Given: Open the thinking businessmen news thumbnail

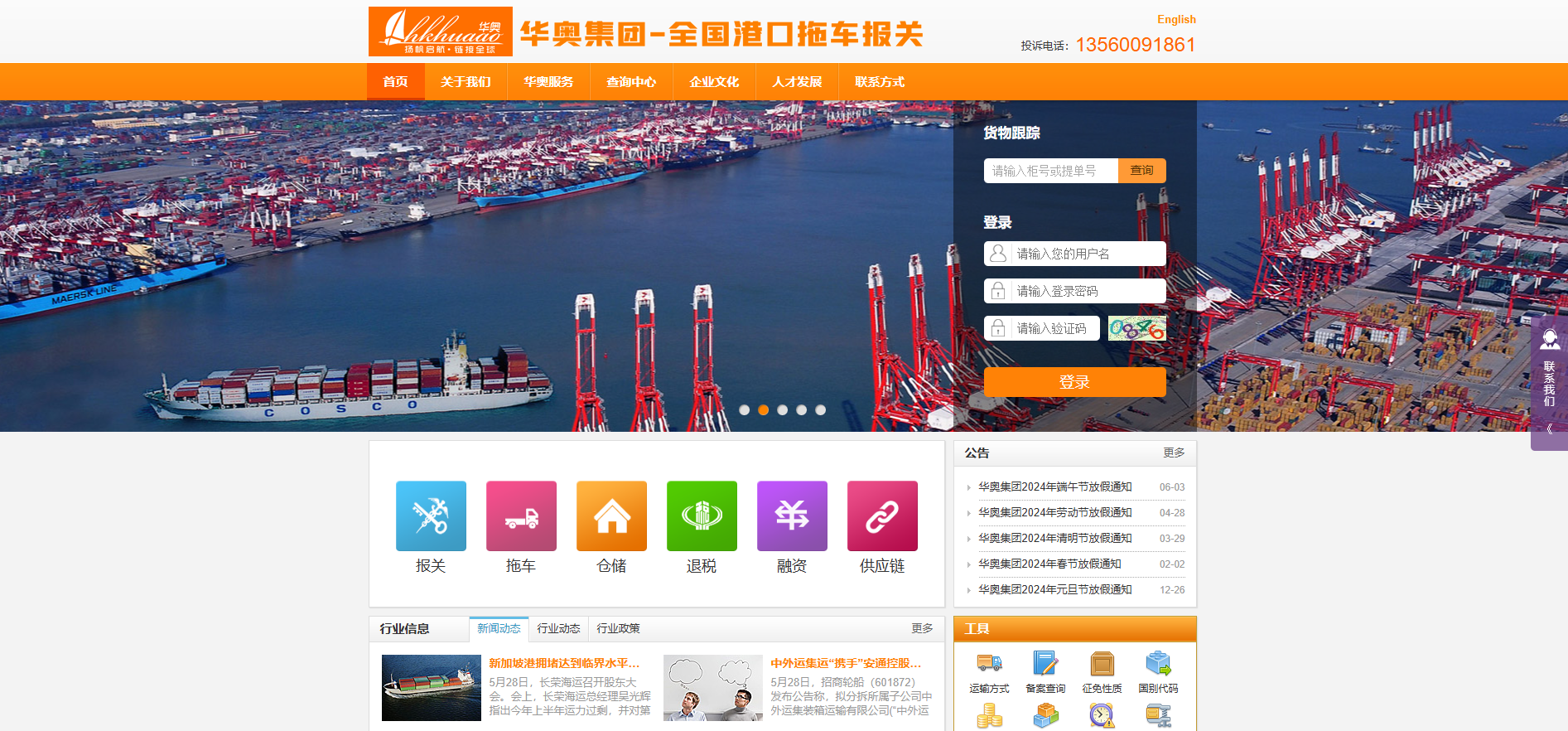Looking at the screenshot, I should pos(713,688).
